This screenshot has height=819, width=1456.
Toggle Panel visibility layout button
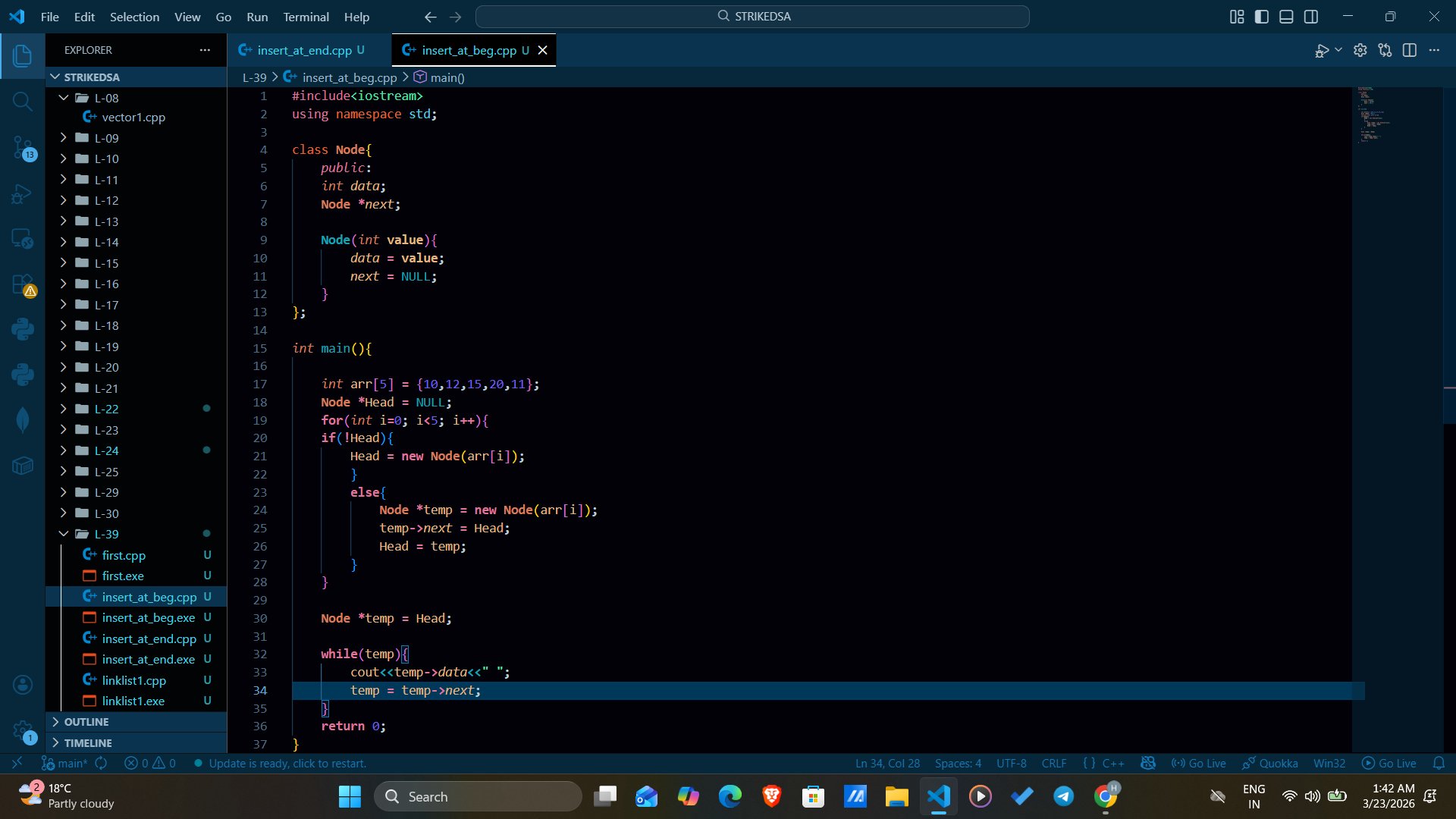click(1286, 17)
